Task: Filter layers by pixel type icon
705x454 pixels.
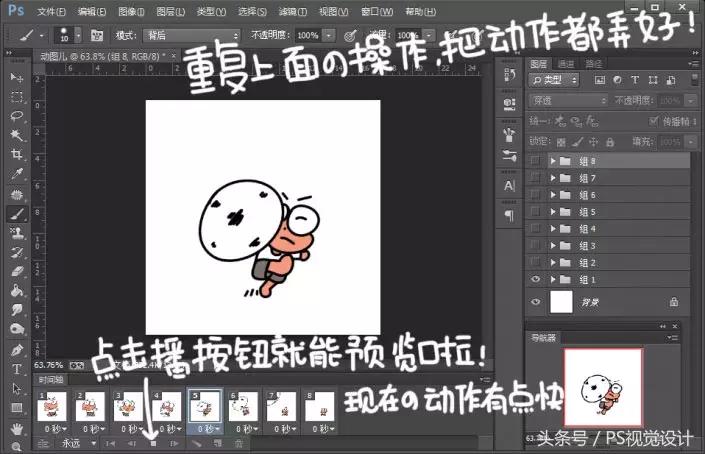Action: click(x=599, y=80)
